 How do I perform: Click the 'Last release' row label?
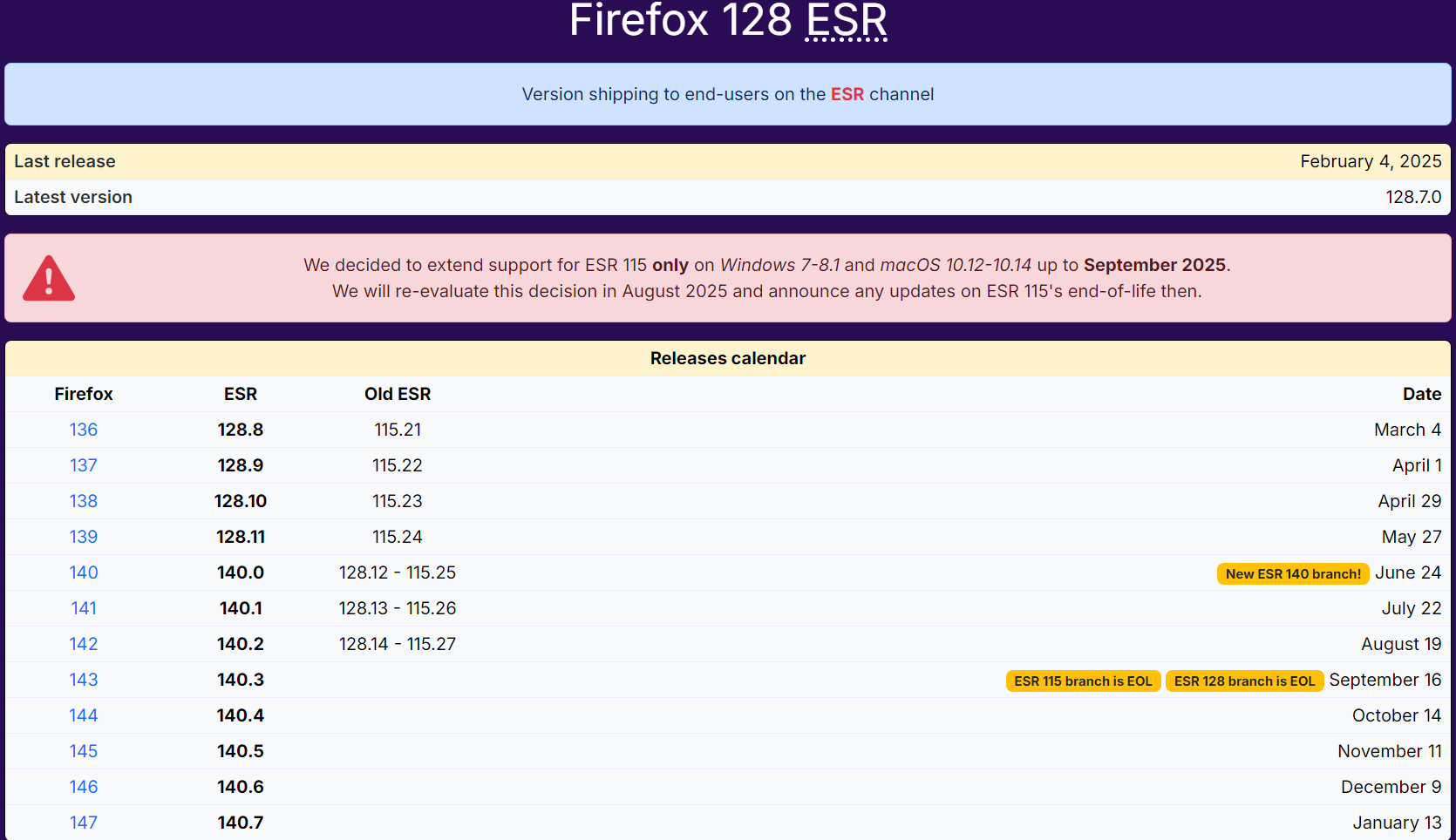click(x=65, y=161)
